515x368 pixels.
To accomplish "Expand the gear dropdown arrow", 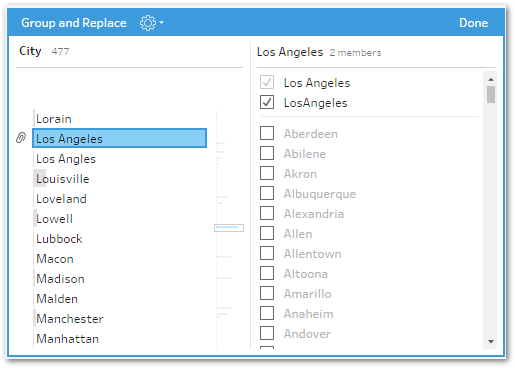I will 162,23.
